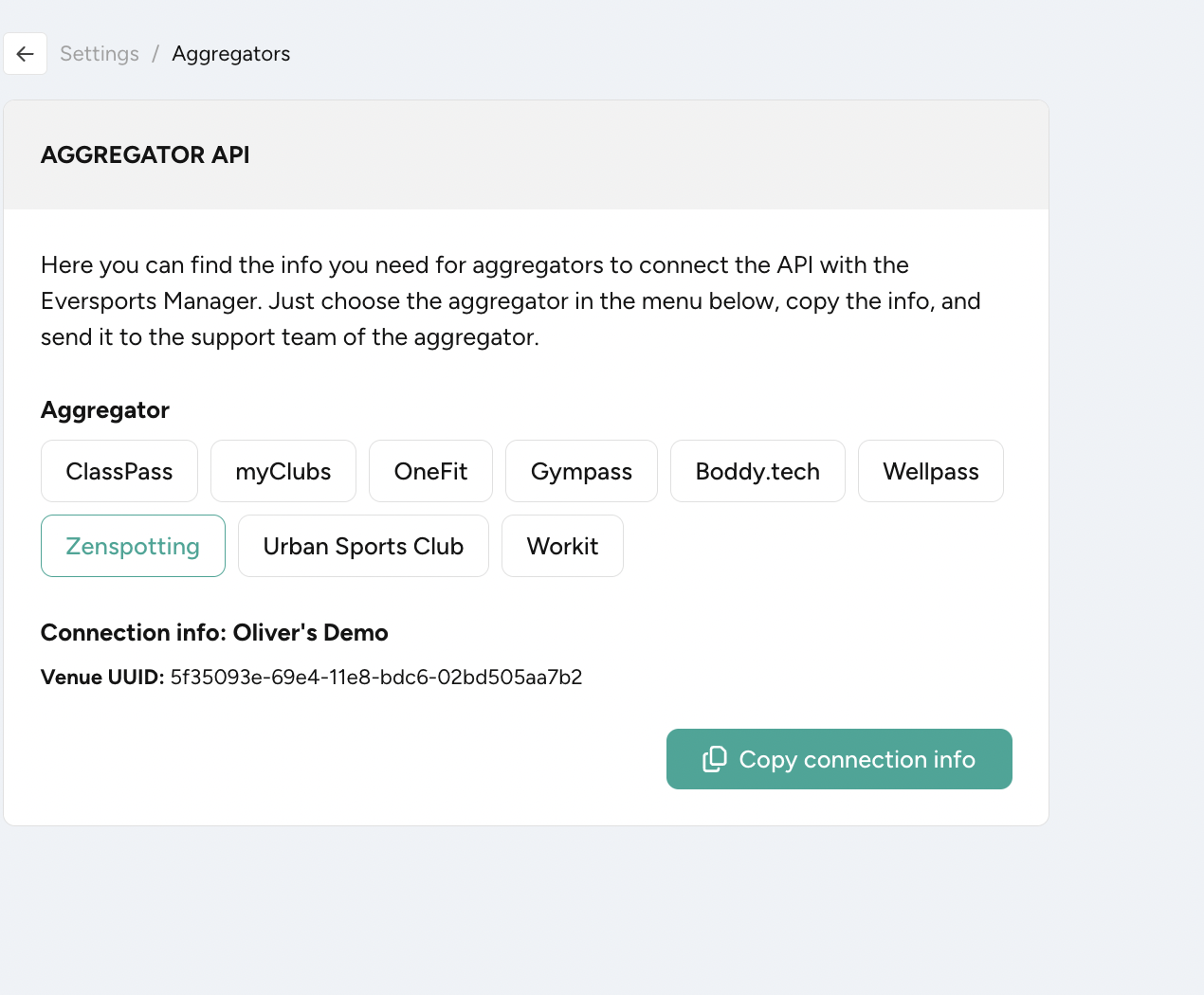Select the myClubs aggregator
Viewport: 1204px width, 995px height.
[x=283, y=471]
